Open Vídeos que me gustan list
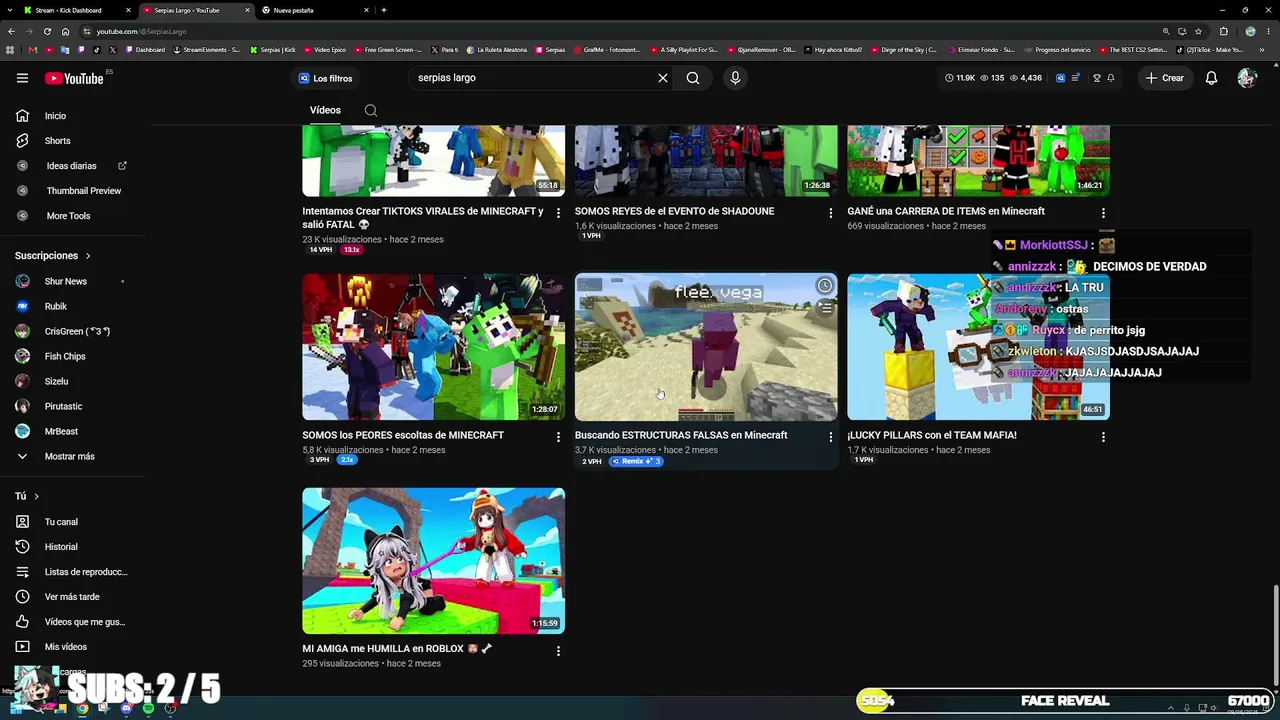 85,622
